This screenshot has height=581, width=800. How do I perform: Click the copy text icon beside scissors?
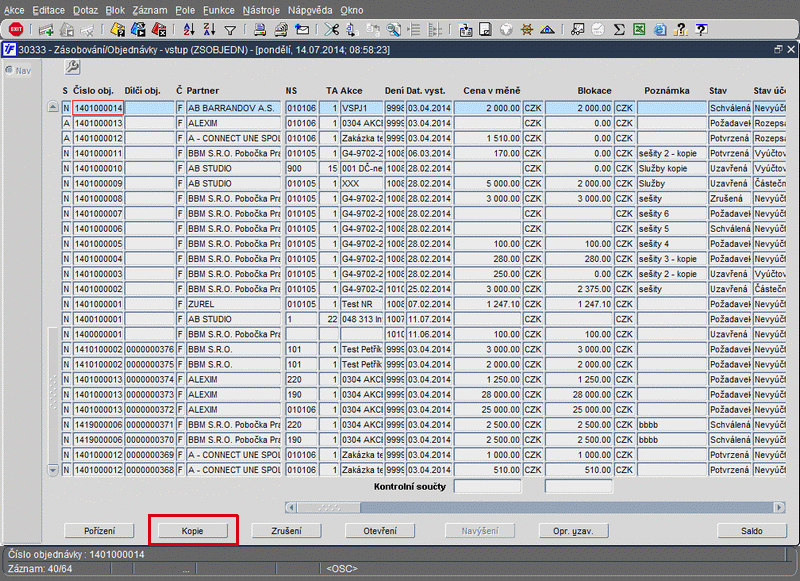pos(352,30)
